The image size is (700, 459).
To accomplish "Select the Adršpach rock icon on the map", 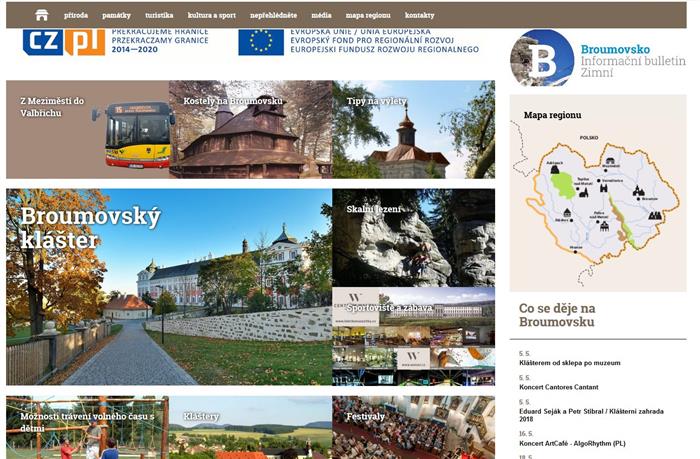I will click(555, 169).
